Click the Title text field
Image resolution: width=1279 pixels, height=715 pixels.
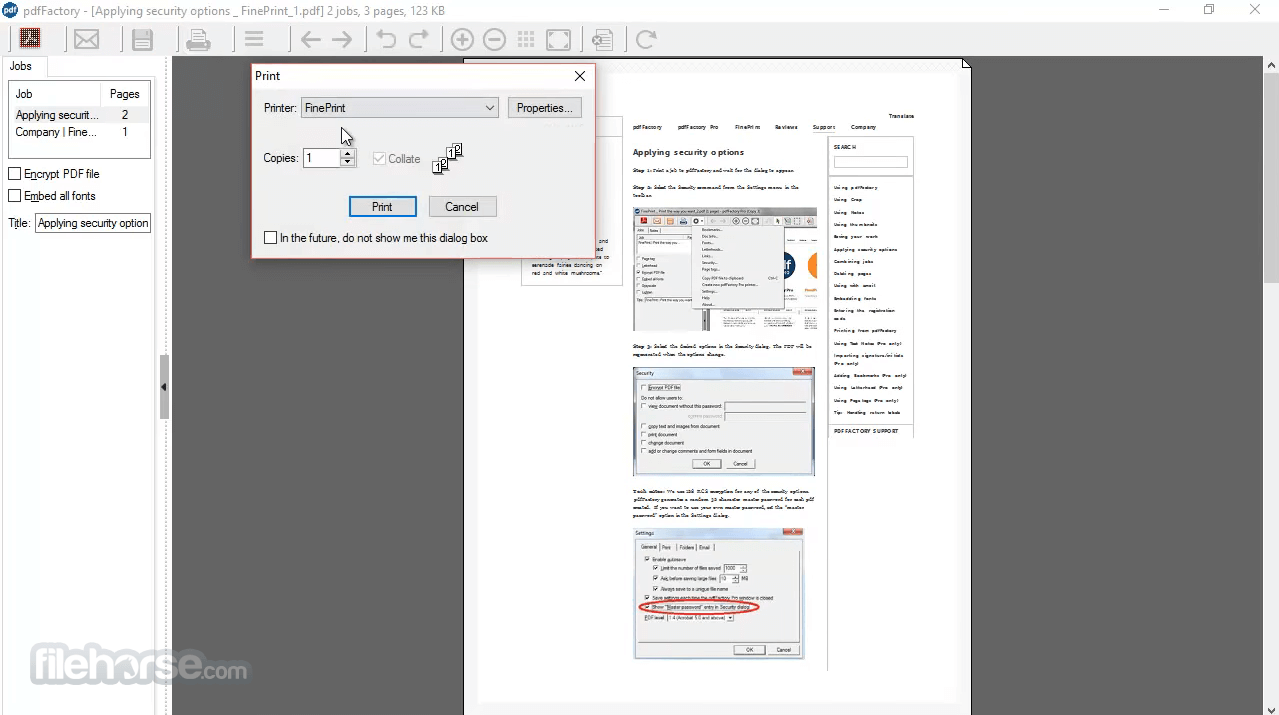(x=93, y=223)
